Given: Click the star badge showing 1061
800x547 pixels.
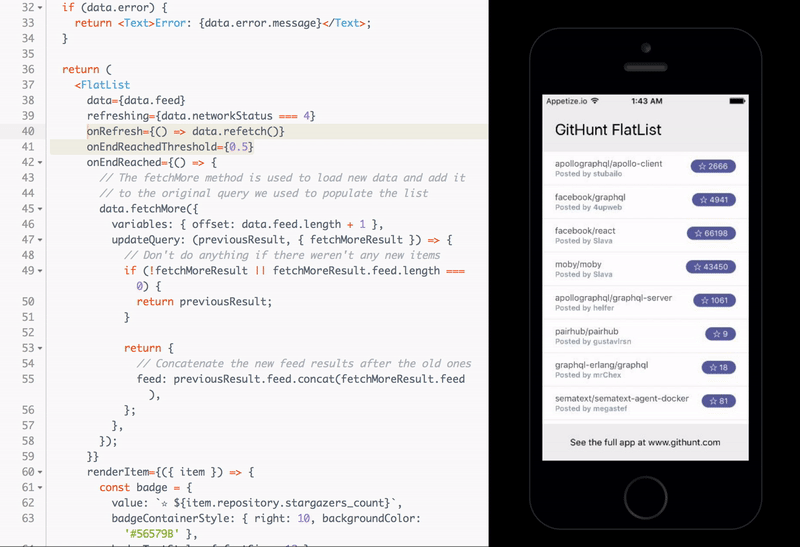Looking at the screenshot, I should point(714,301).
